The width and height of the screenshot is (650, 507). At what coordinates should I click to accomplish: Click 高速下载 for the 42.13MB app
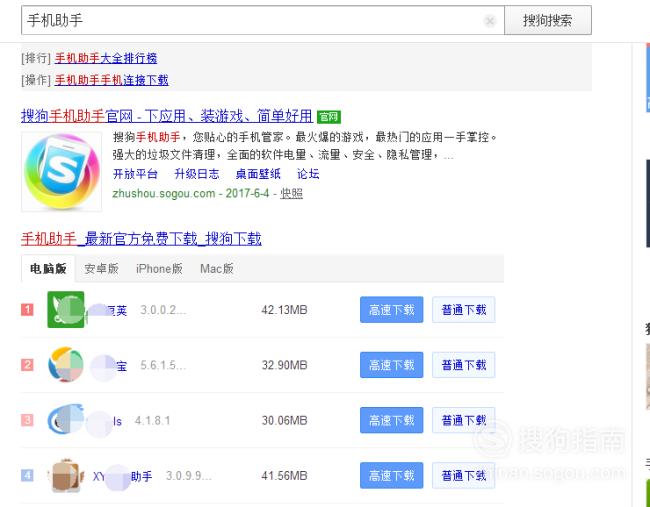391,310
